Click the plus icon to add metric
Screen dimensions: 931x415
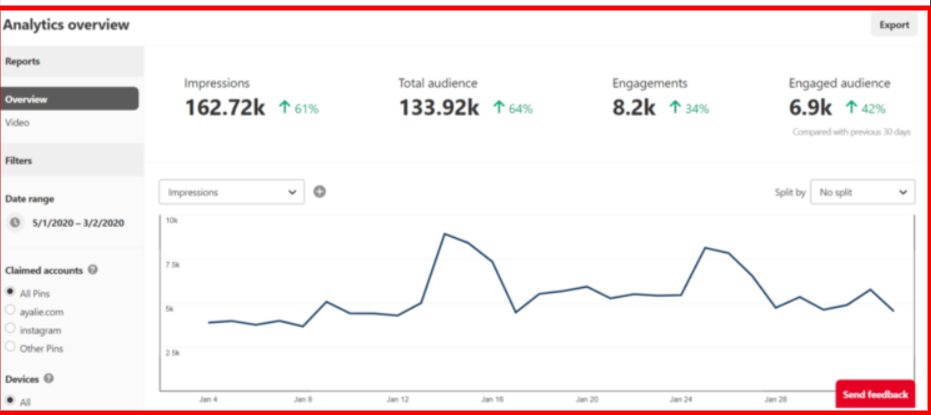point(320,191)
